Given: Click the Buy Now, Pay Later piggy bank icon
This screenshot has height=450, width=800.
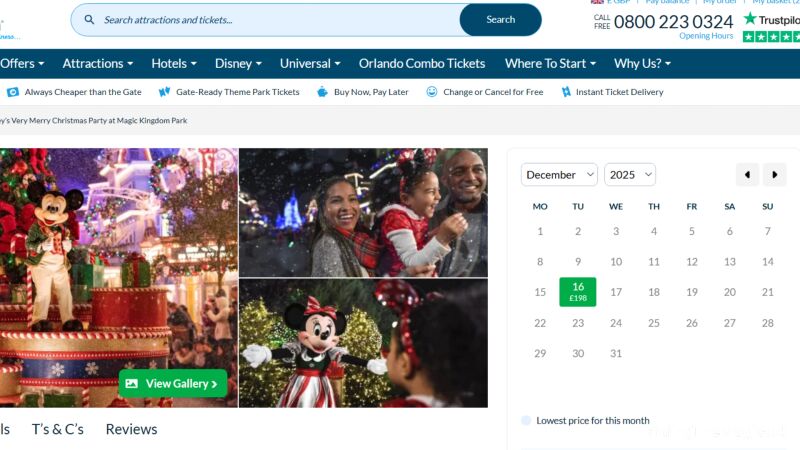Looking at the screenshot, I should tap(322, 92).
